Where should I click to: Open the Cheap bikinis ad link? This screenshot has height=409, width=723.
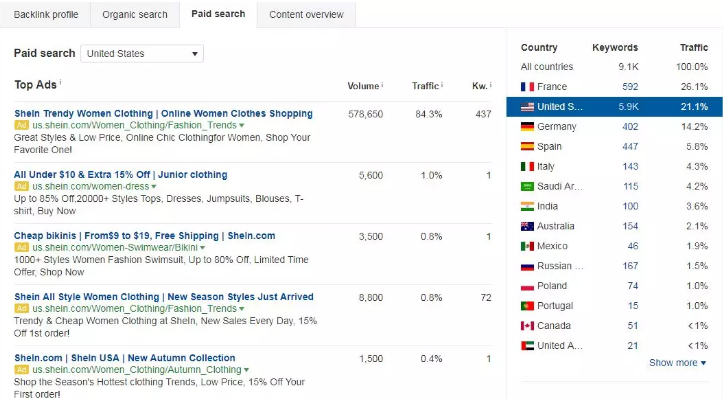(x=144, y=236)
